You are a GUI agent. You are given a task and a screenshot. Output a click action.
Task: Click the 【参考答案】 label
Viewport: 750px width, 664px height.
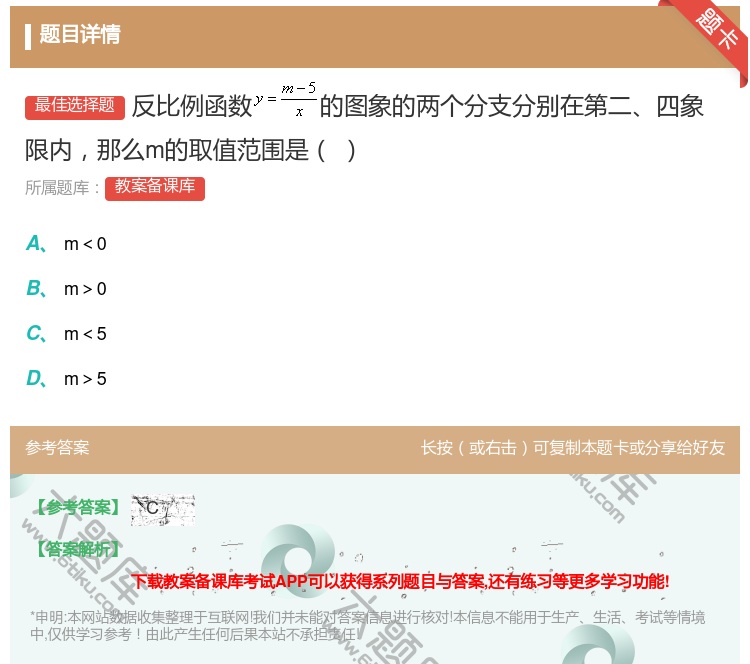coord(77,508)
